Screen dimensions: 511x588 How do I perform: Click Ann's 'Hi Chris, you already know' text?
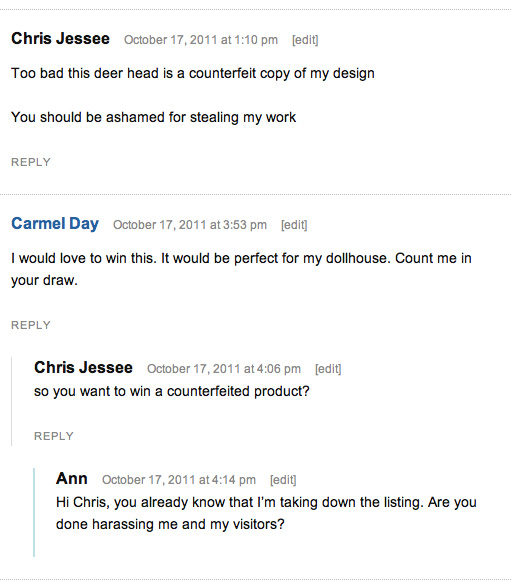point(266,513)
